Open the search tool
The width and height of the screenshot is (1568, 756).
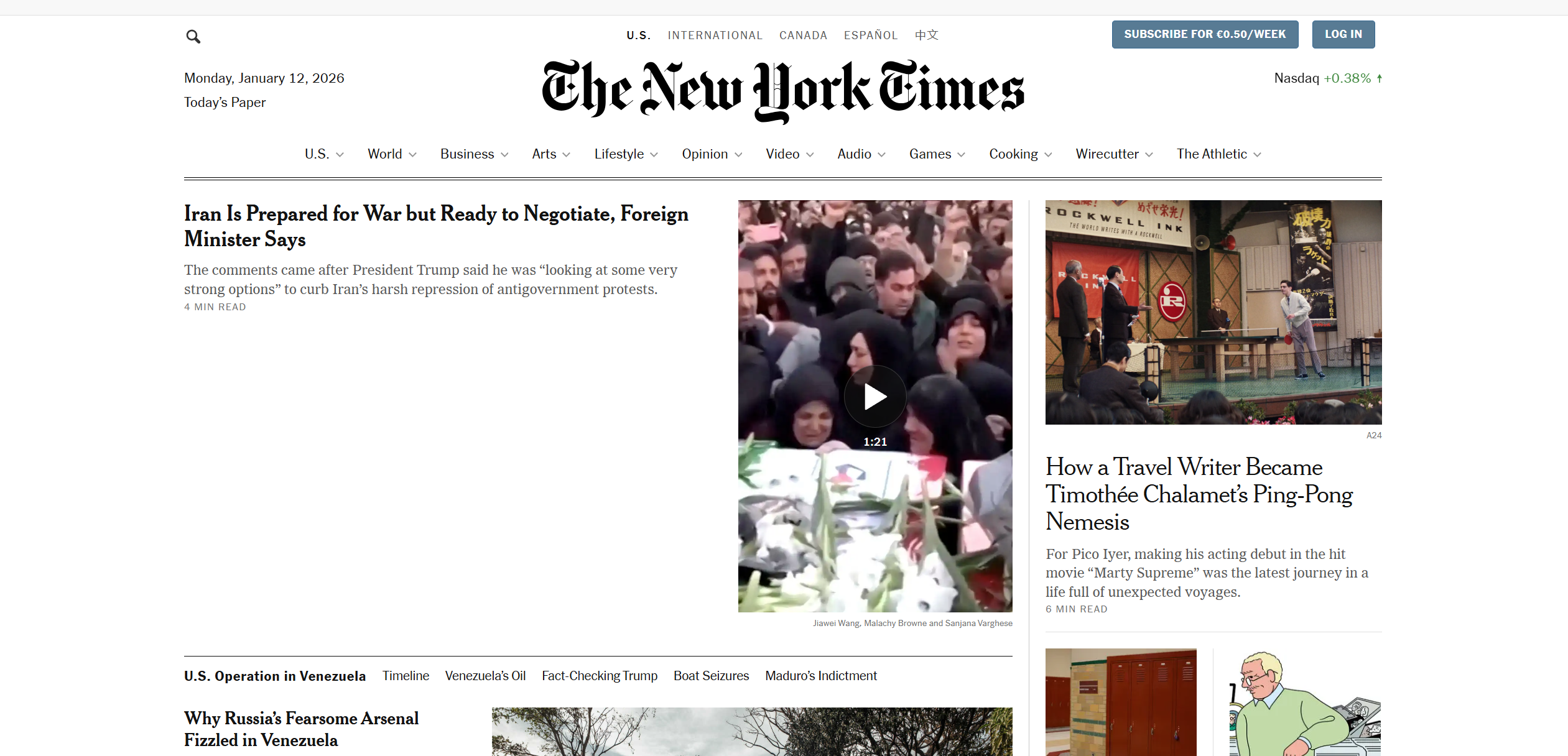coord(193,36)
